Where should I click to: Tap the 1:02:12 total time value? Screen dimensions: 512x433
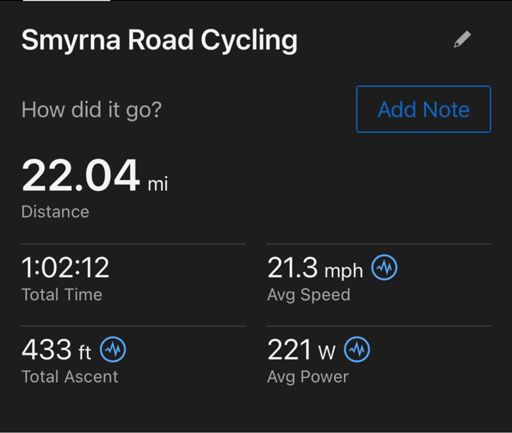[x=65, y=267]
